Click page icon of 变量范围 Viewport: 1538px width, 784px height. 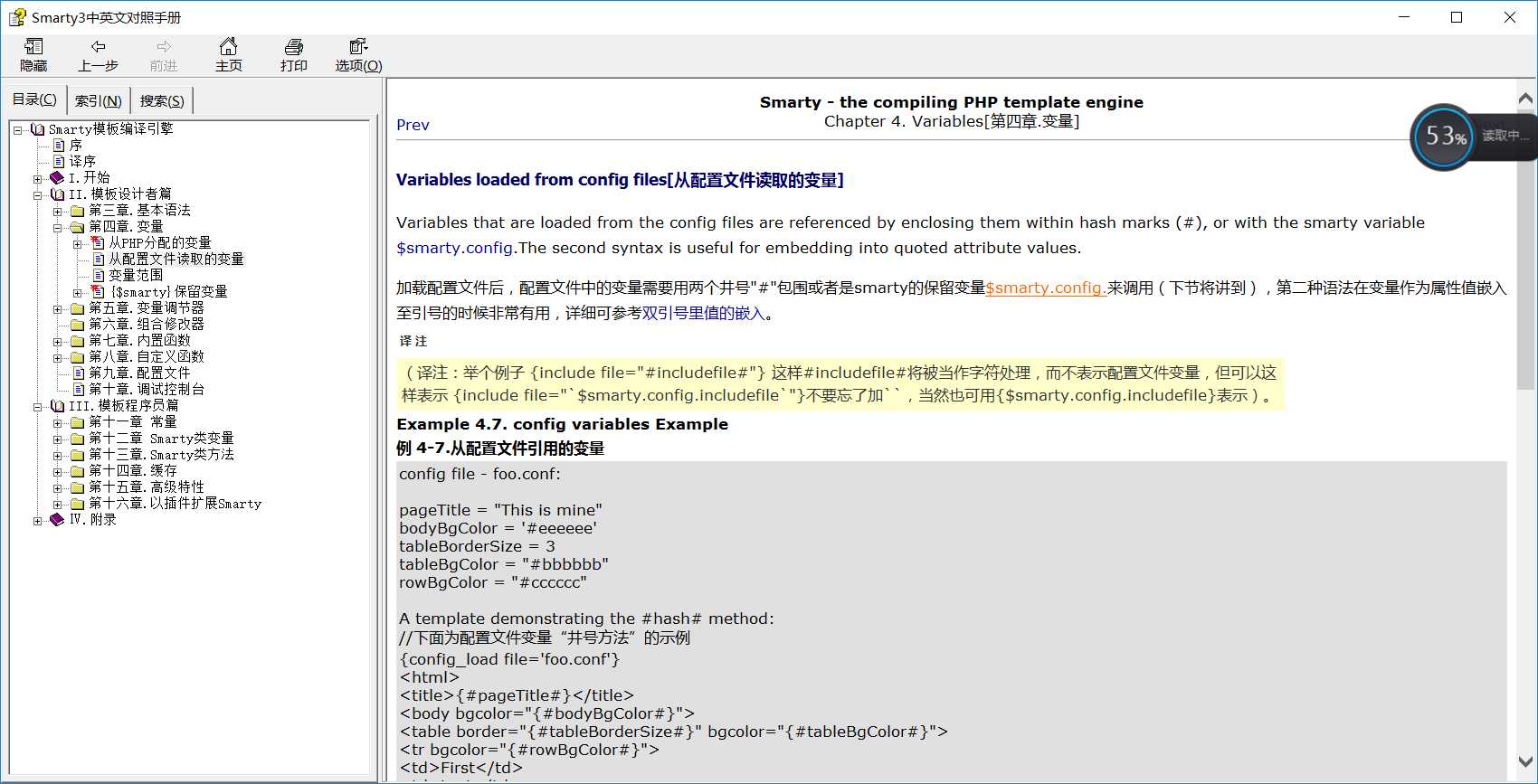coord(99,276)
